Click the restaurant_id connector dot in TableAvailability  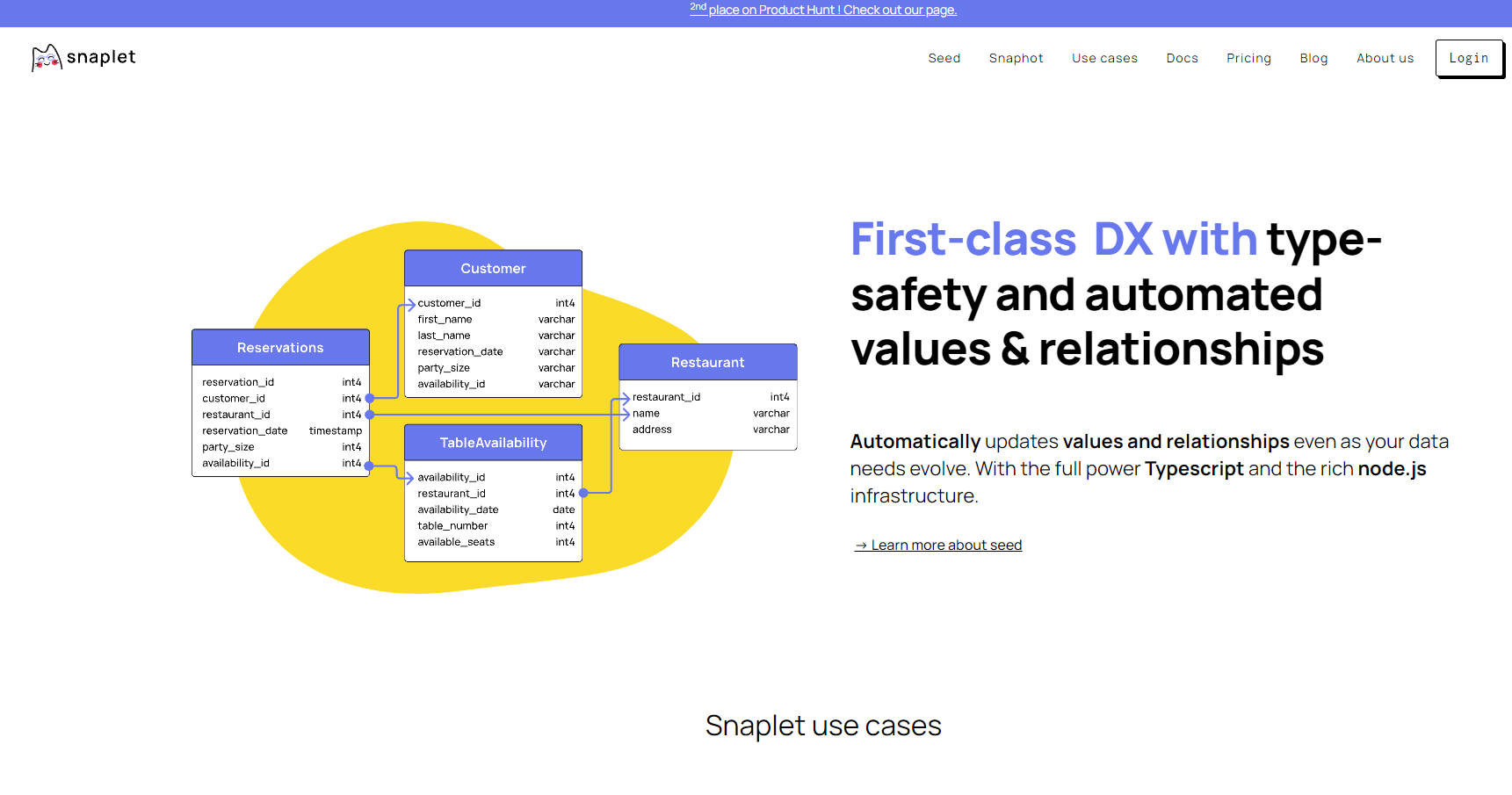583,494
